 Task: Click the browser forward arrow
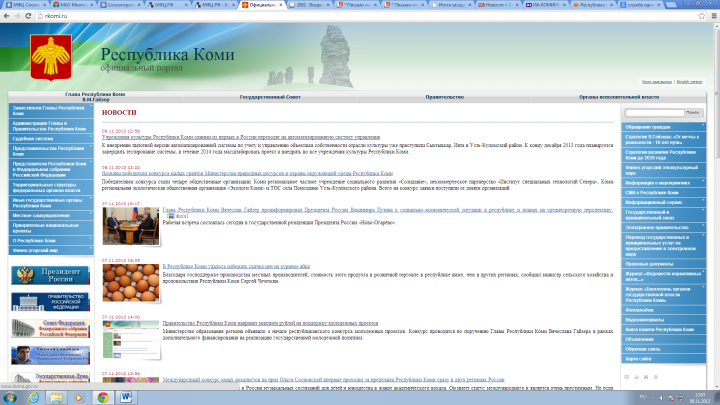17,16
